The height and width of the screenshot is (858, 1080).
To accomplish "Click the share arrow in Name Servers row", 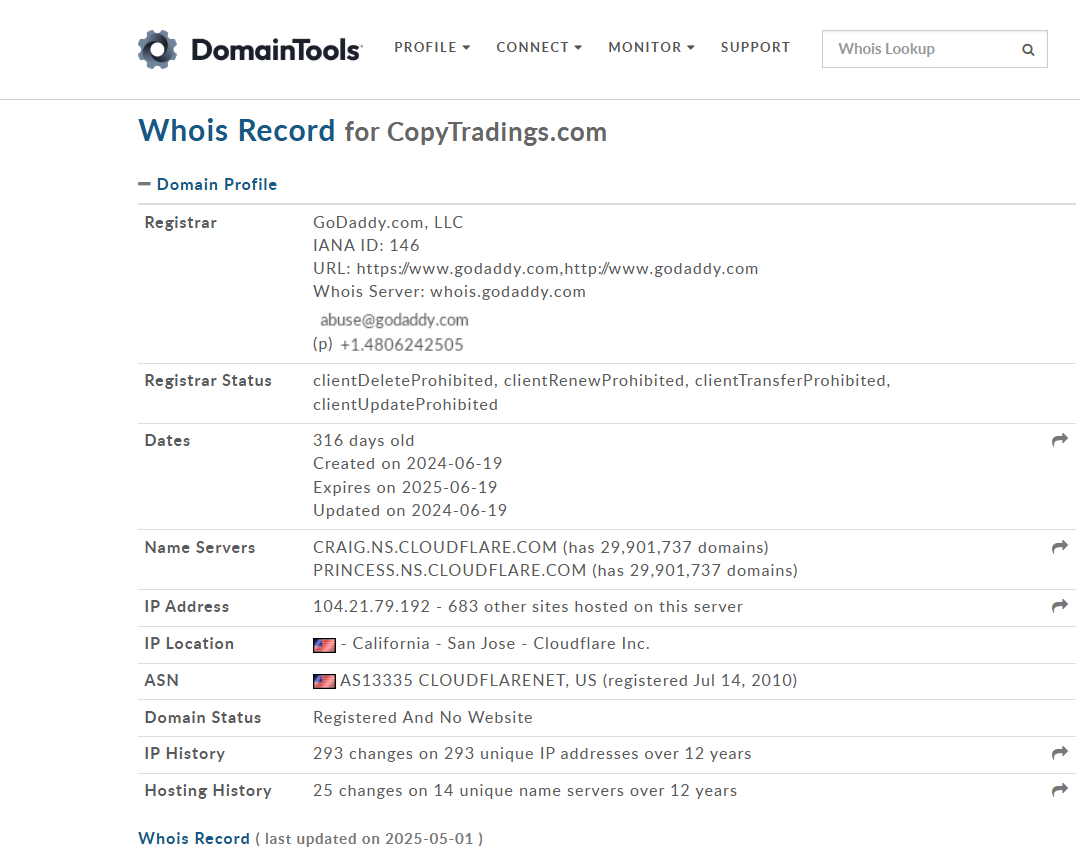I will tap(1059, 547).
